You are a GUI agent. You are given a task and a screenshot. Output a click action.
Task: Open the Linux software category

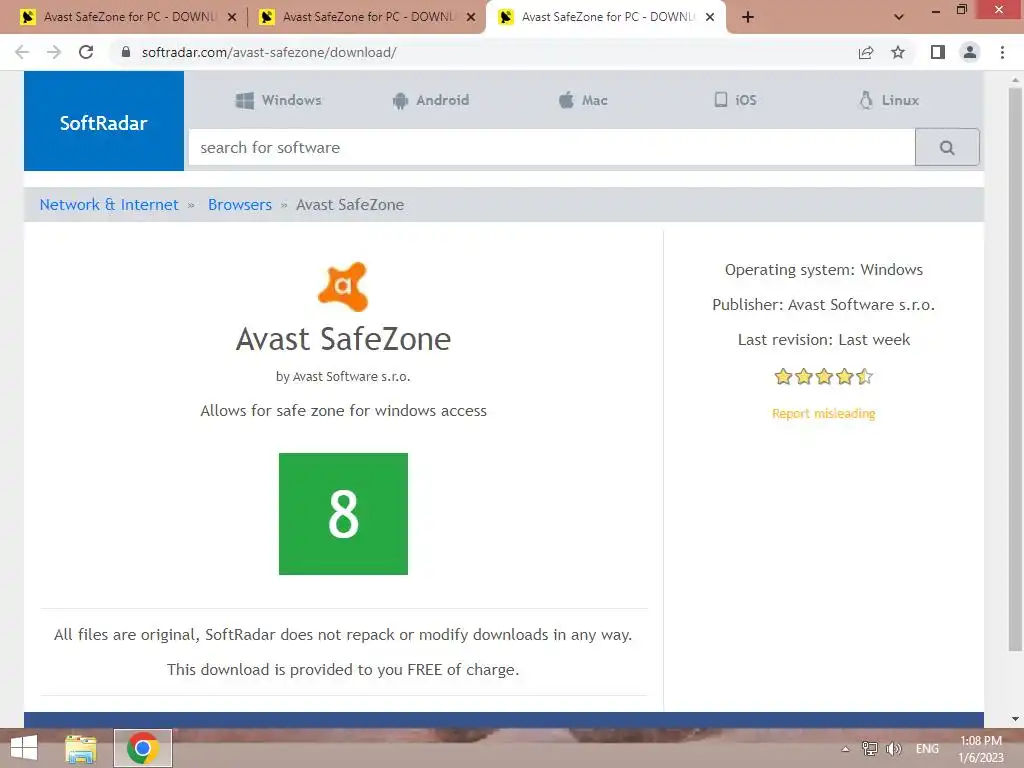pyautogui.click(x=889, y=100)
